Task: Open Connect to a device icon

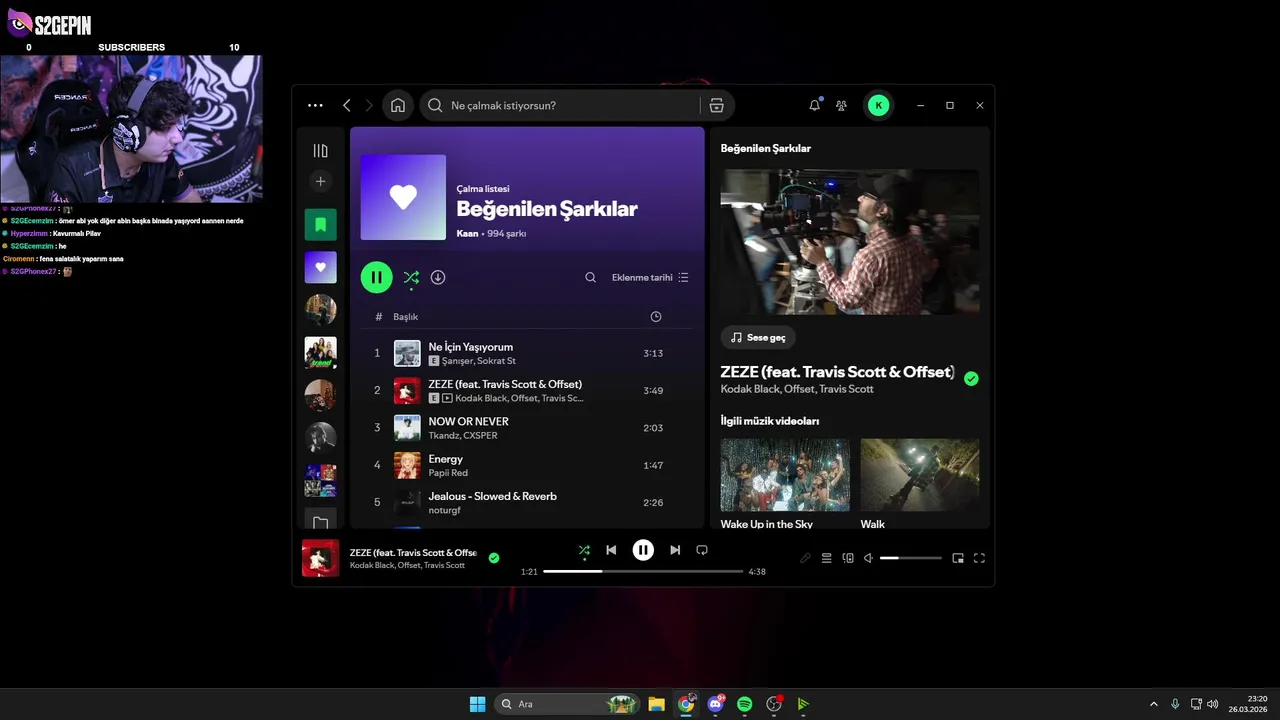Action: pos(848,558)
